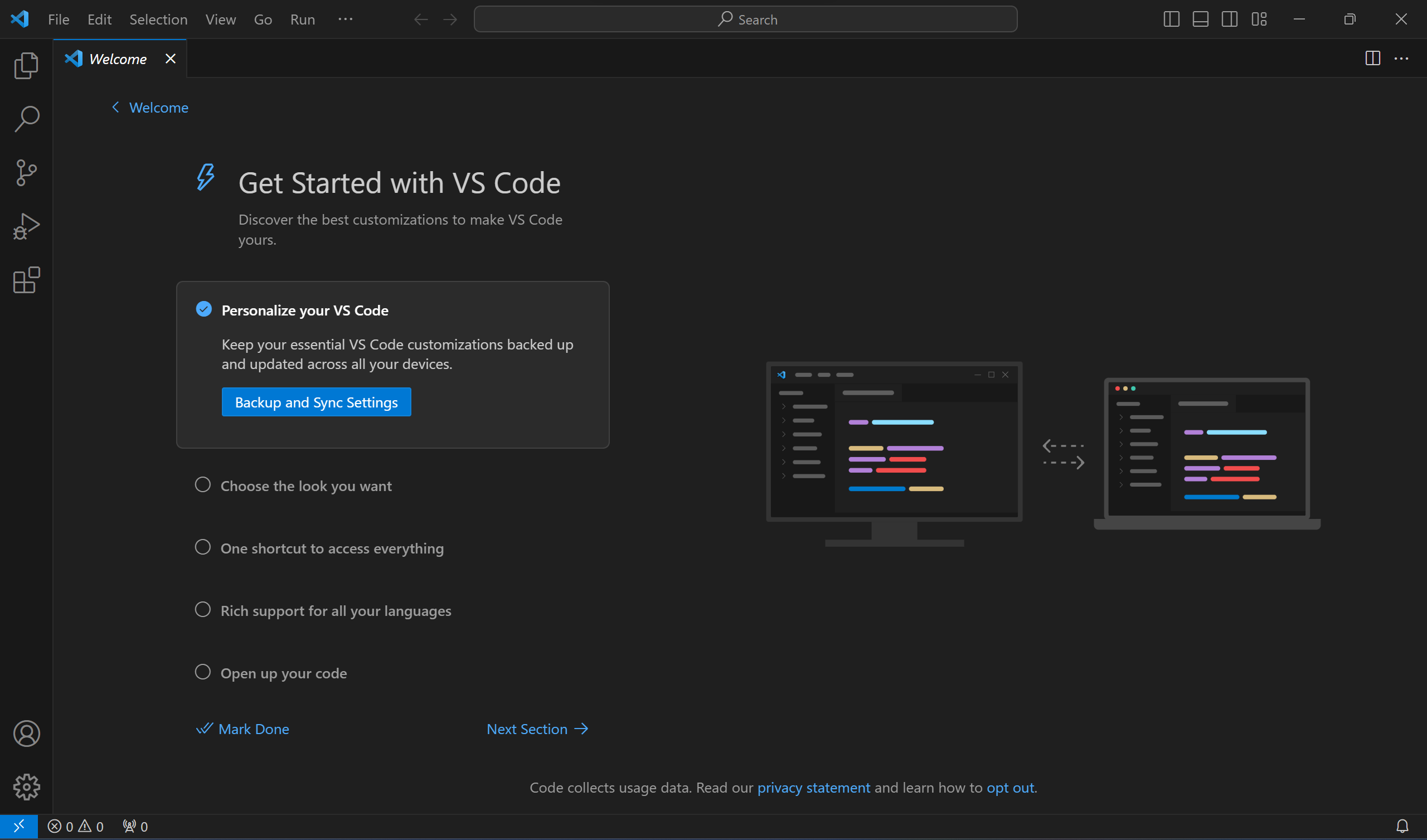1427x840 pixels.
Task: Select the Welcome editor tab
Action: tap(120, 59)
